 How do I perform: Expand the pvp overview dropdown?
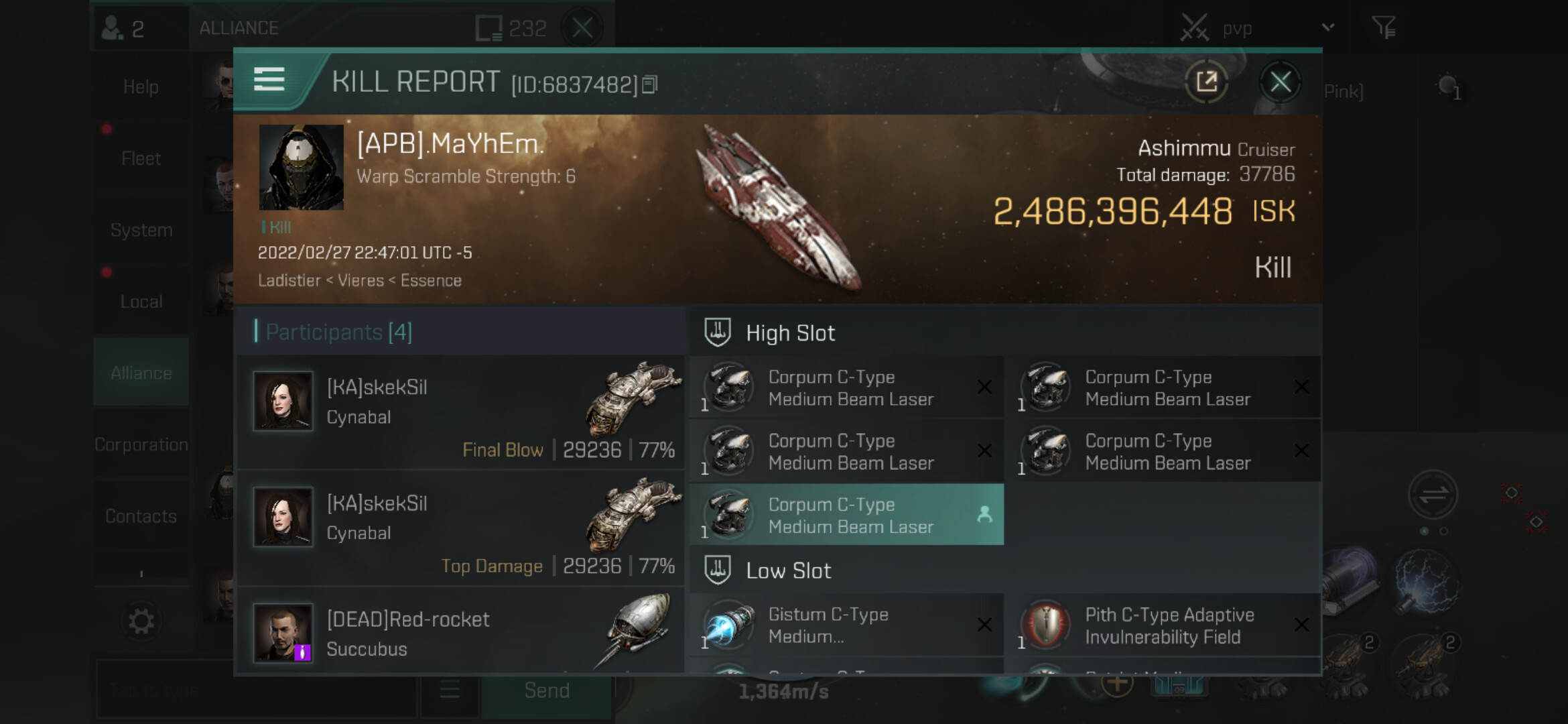1327,27
